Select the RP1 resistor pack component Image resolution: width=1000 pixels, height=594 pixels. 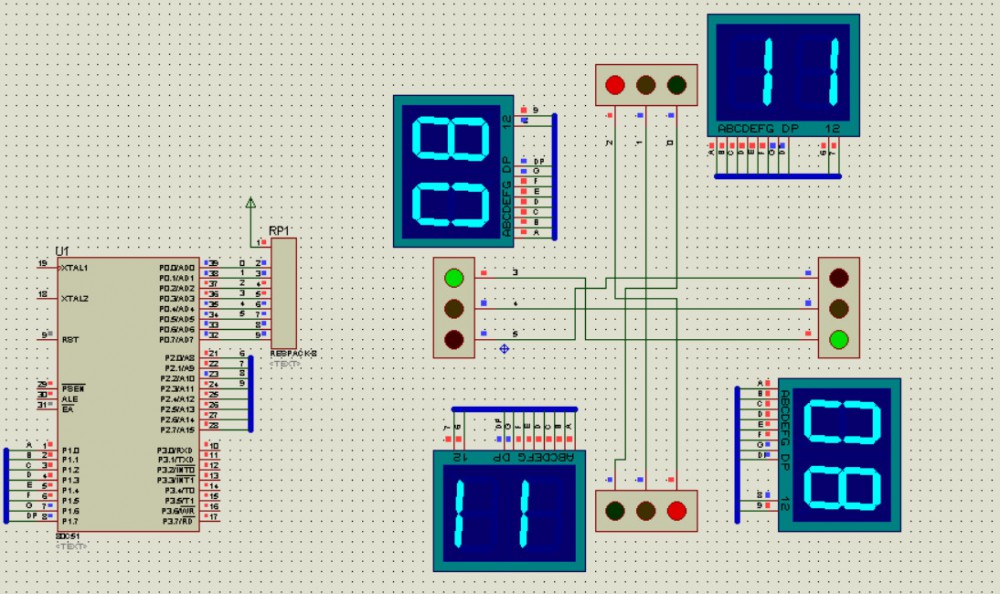tap(284, 293)
